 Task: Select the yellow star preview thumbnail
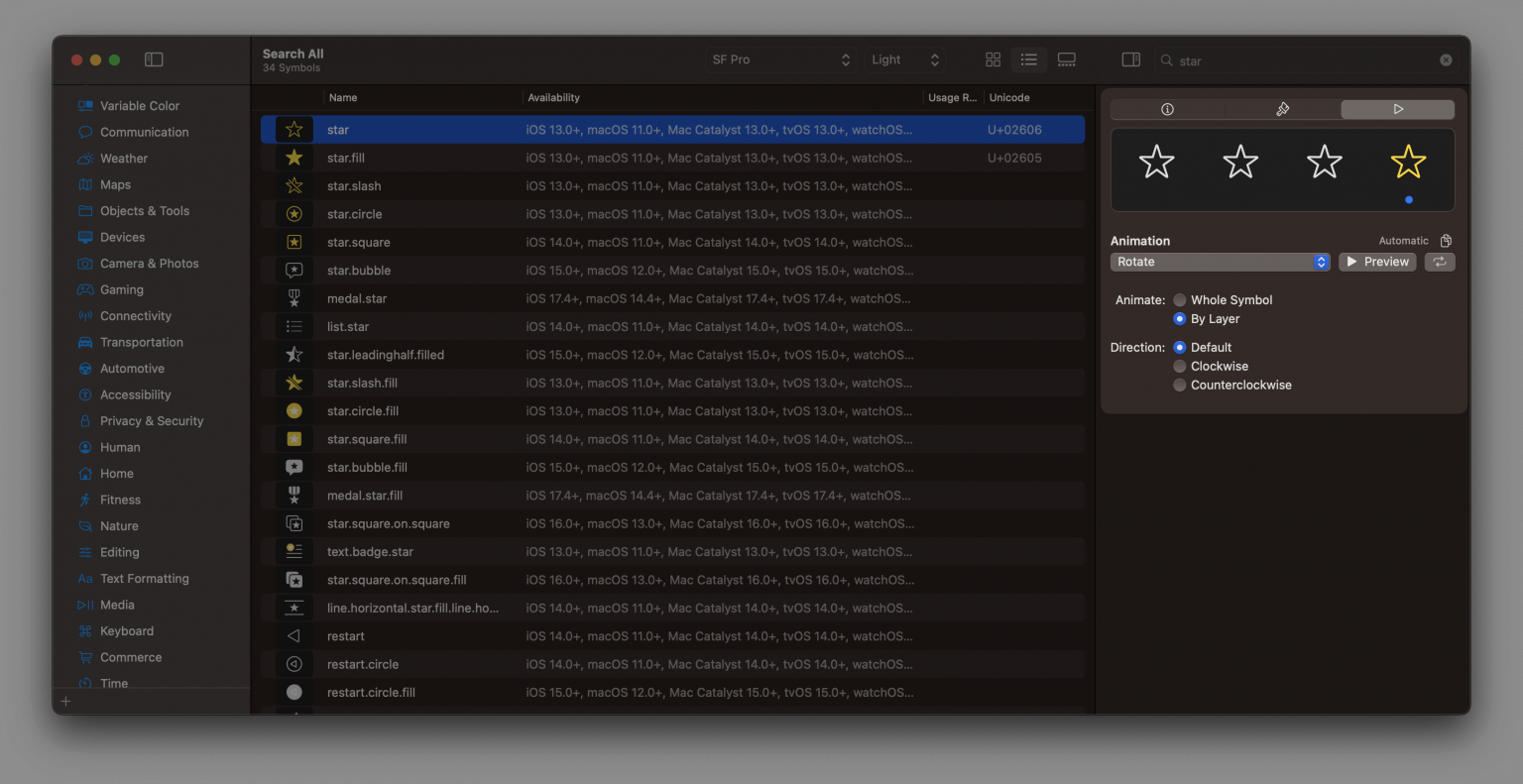(1408, 162)
